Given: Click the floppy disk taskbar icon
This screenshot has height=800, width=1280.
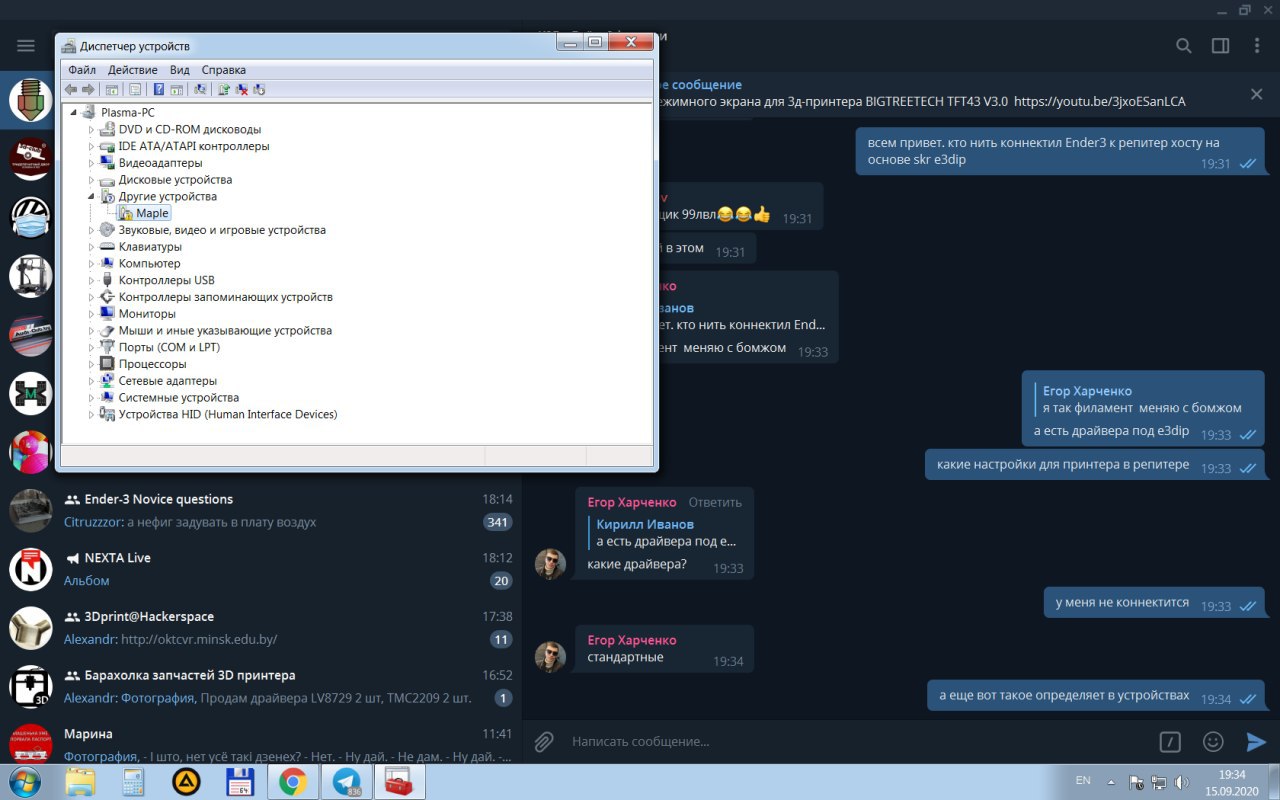Looking at the screenshot, I should coord(240,781).
